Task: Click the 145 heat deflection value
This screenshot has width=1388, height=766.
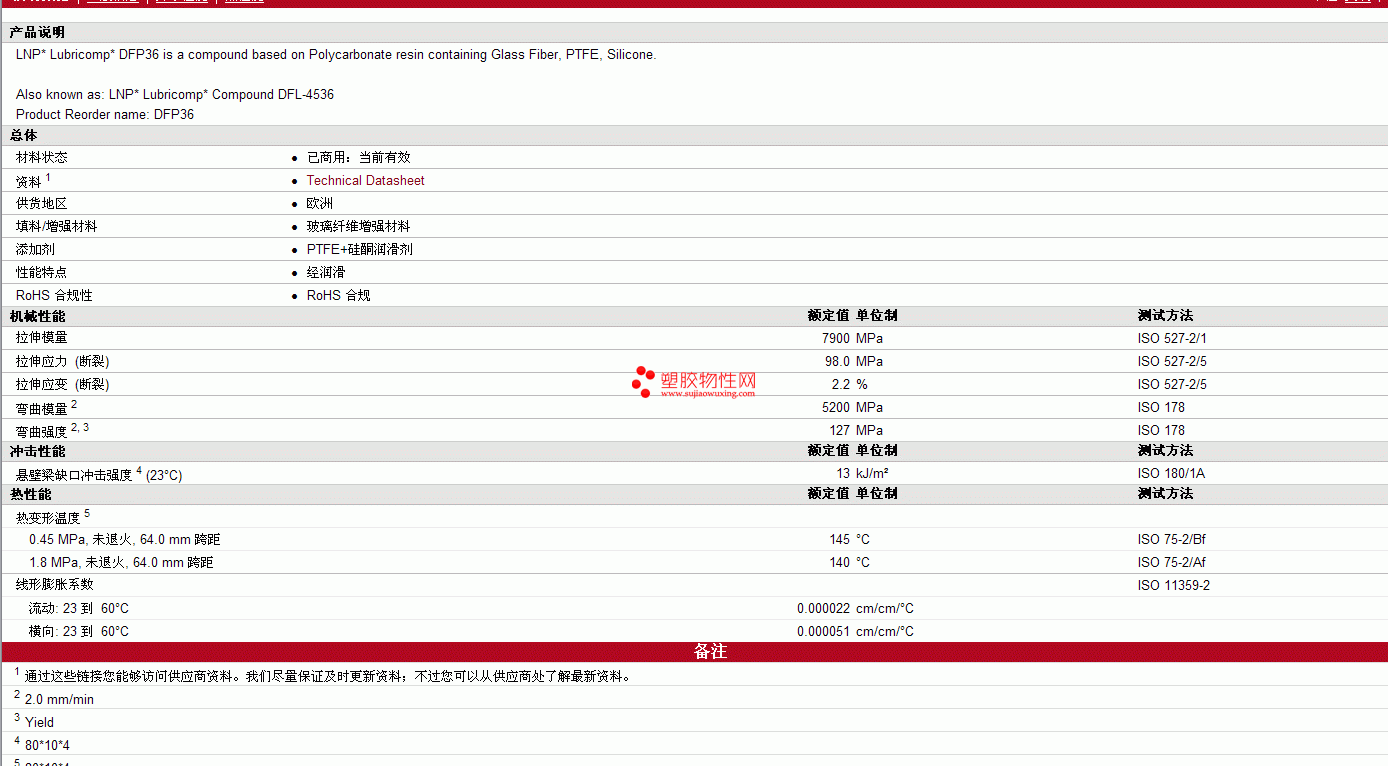Action: 840,540
